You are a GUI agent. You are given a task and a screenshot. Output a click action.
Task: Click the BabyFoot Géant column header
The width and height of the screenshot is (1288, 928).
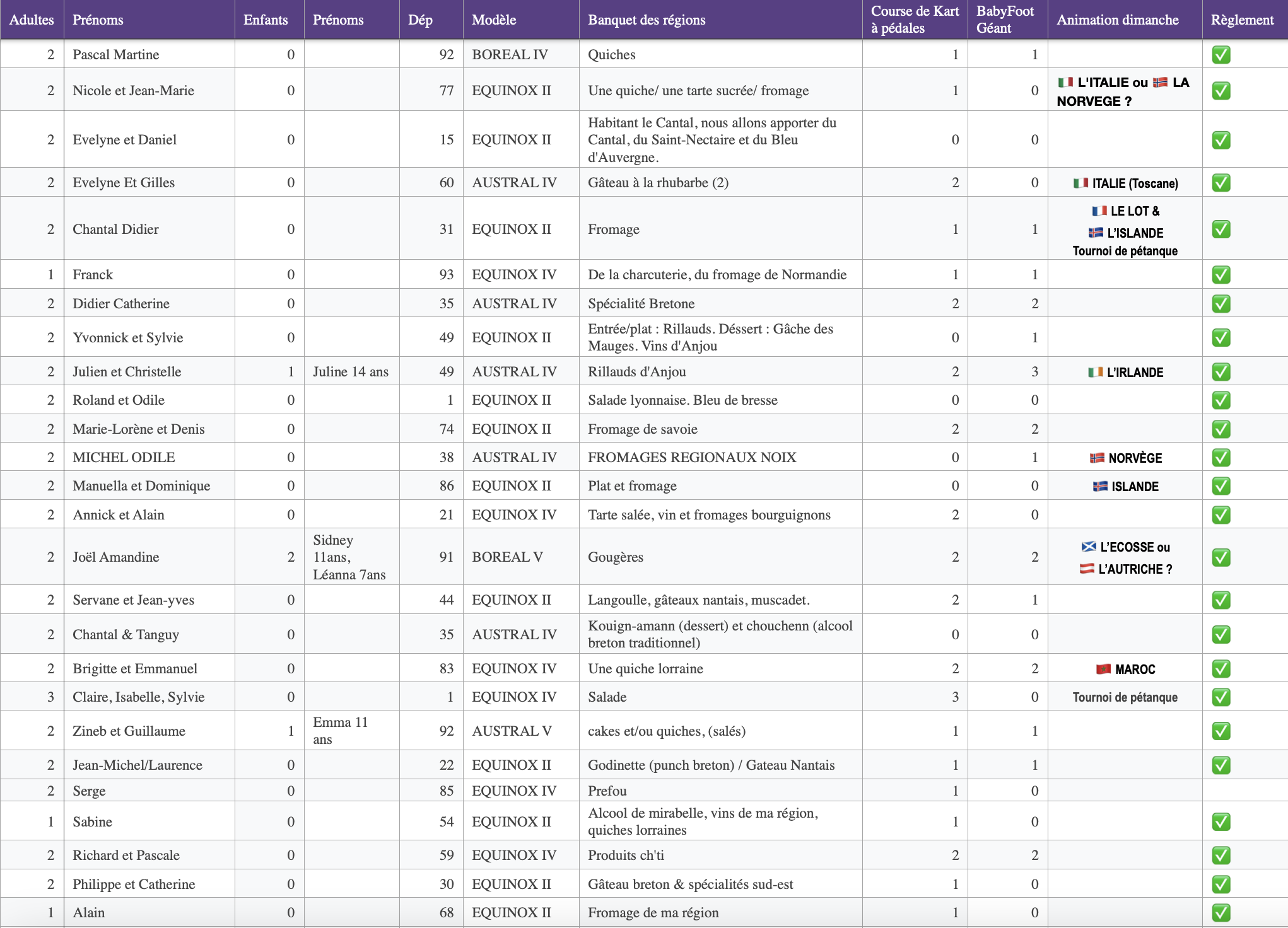tap(1008, 20)
